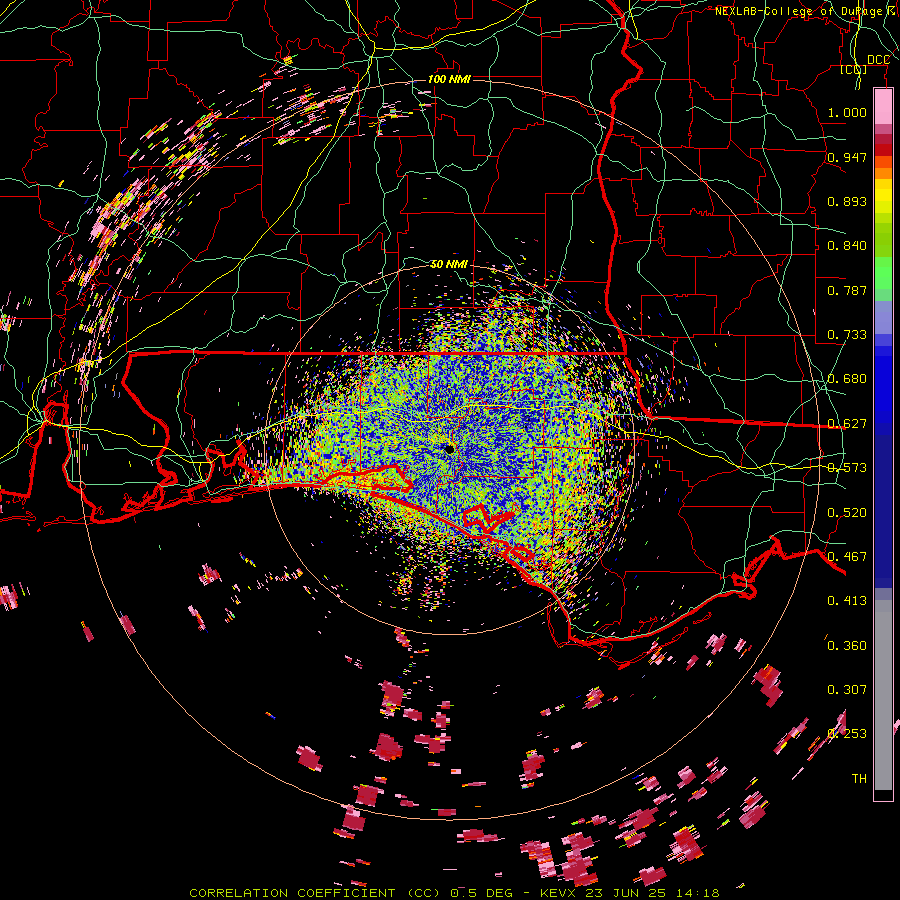Click the 1.000 legend value
The image size is (900, 900).
[847, 112]
